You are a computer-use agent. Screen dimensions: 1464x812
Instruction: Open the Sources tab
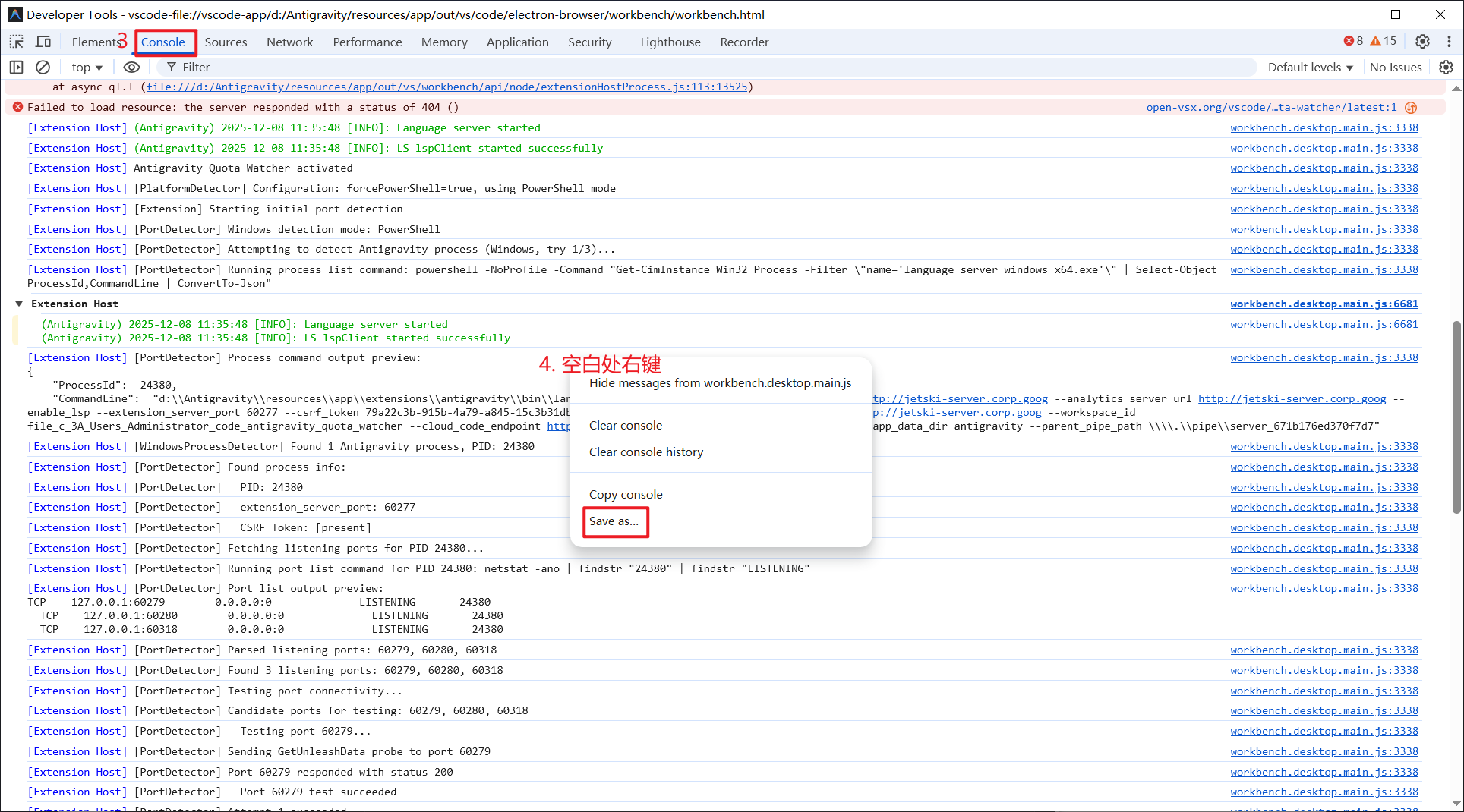click(x=226, y=42)
